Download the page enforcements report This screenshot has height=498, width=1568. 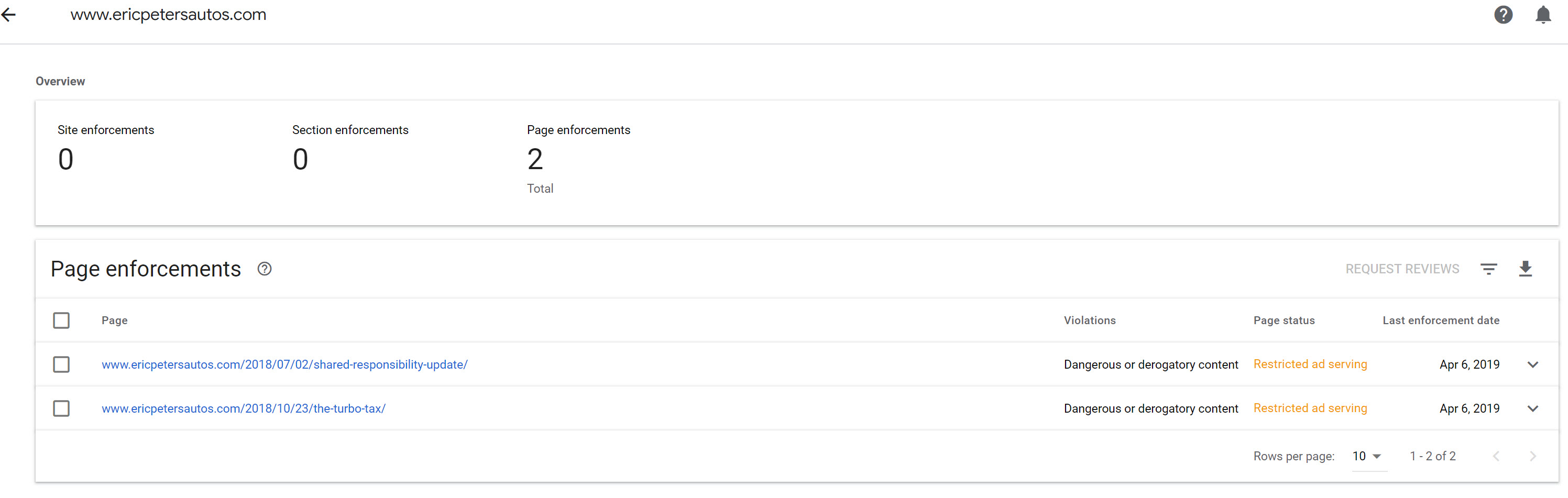(x=1525, y=269)
